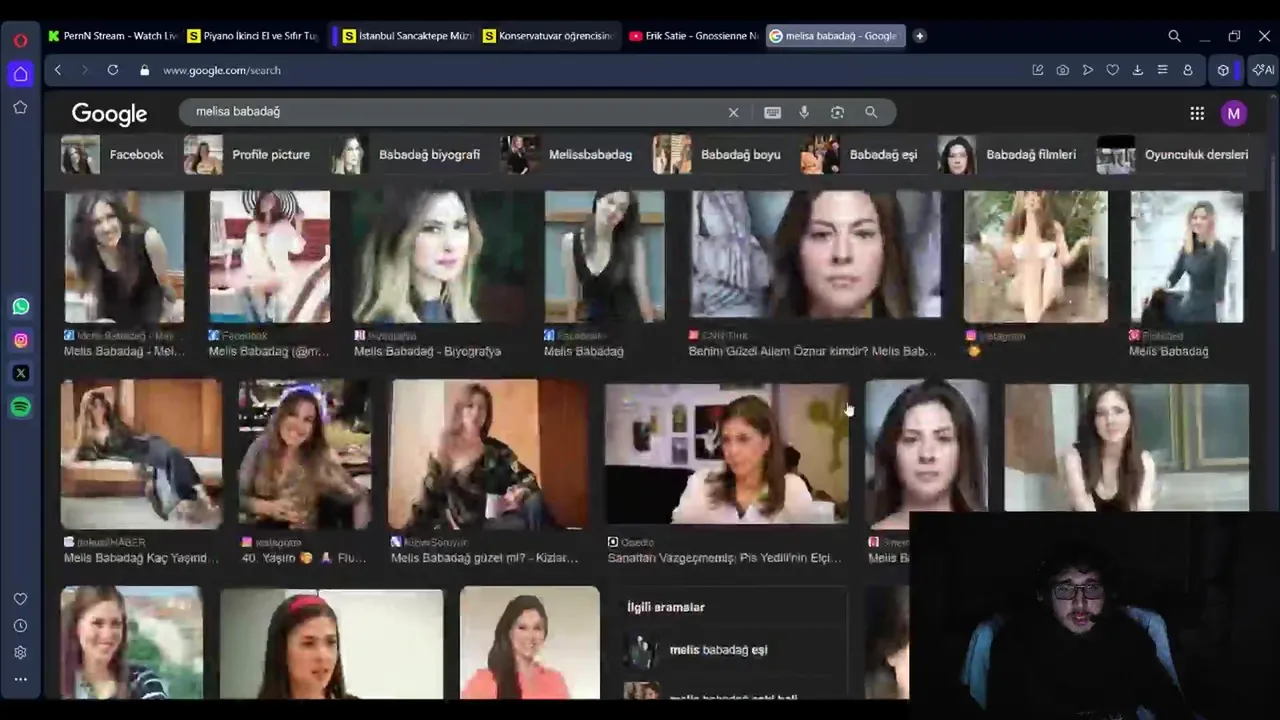Clear the Google search box with X
Image resolution: width=1280 pixels, height=720 pixels.
point(733,112)
